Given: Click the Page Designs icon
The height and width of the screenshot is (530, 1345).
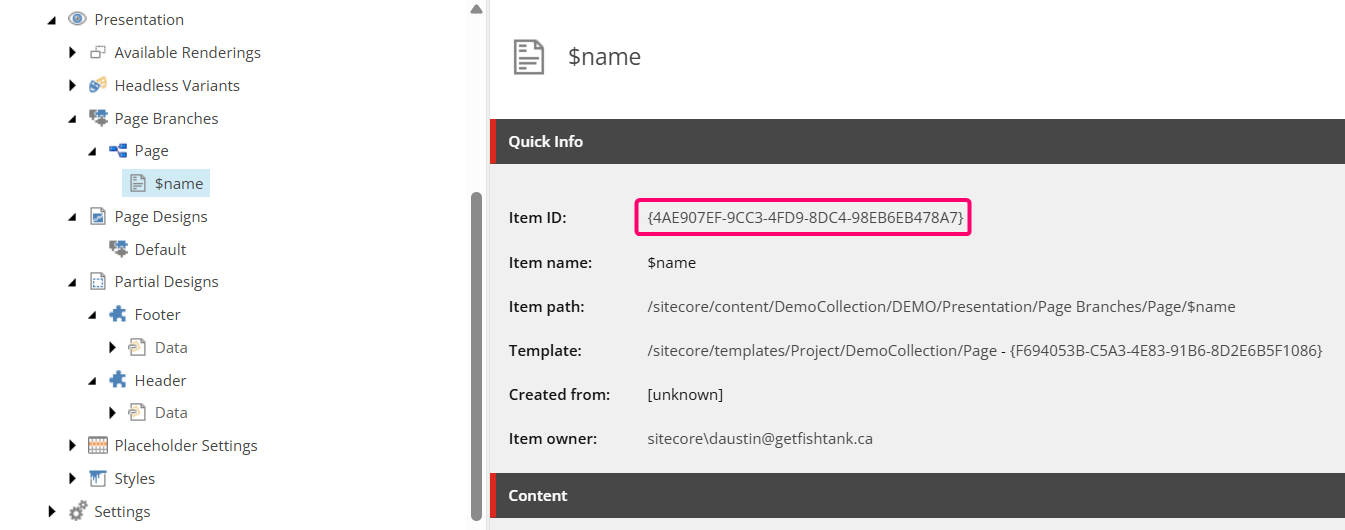Looking at the screenshot, I should 98,216.
